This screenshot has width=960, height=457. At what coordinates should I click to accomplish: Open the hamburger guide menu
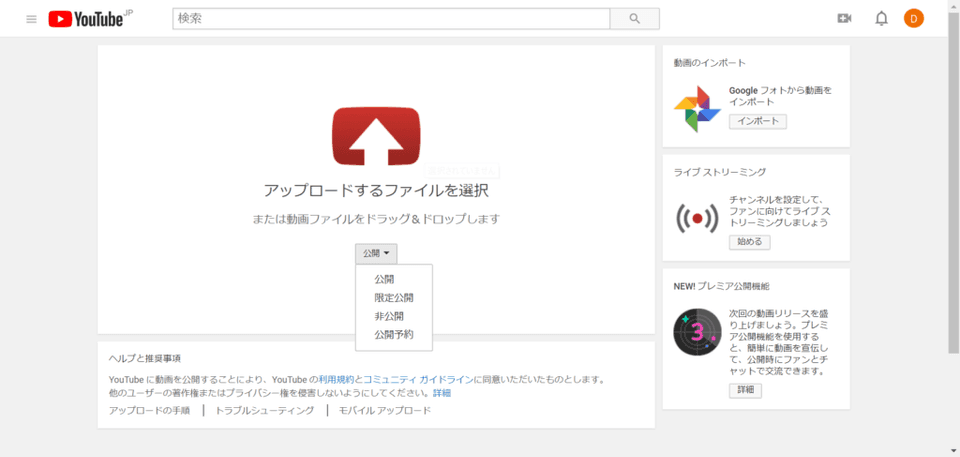coord(31,19)
